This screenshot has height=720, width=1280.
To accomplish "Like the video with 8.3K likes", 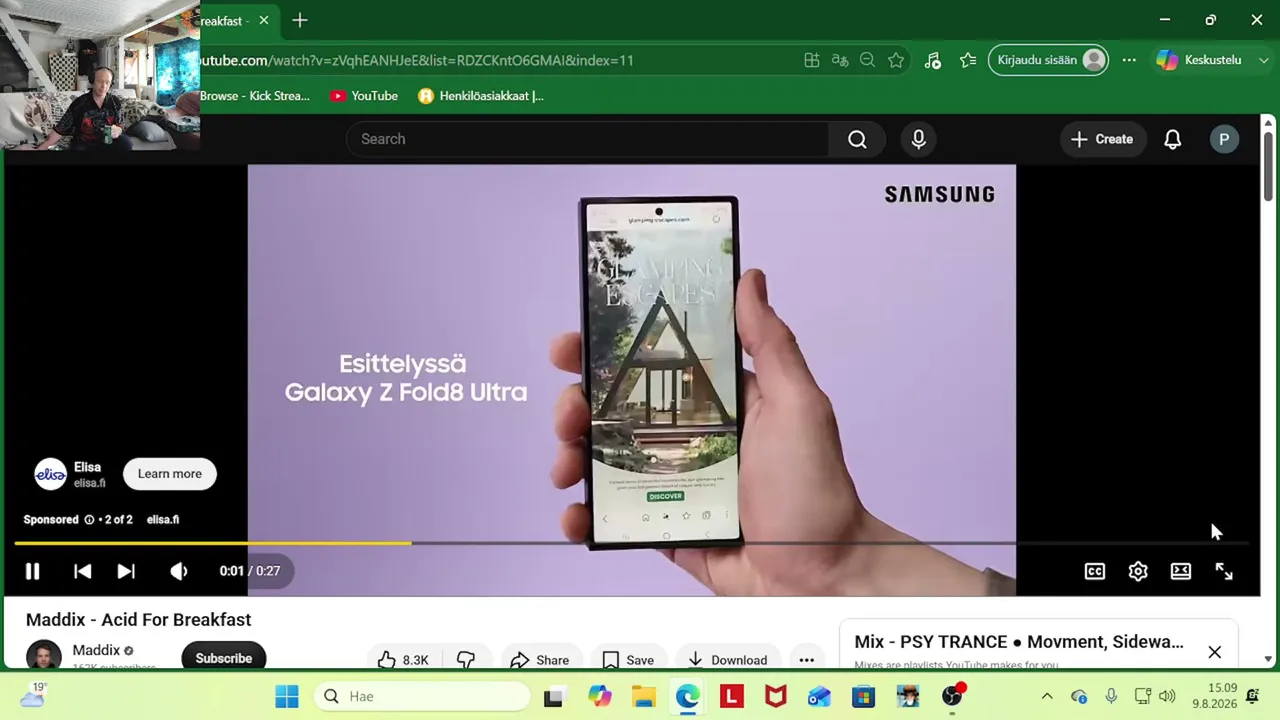I will pos(403,659).
